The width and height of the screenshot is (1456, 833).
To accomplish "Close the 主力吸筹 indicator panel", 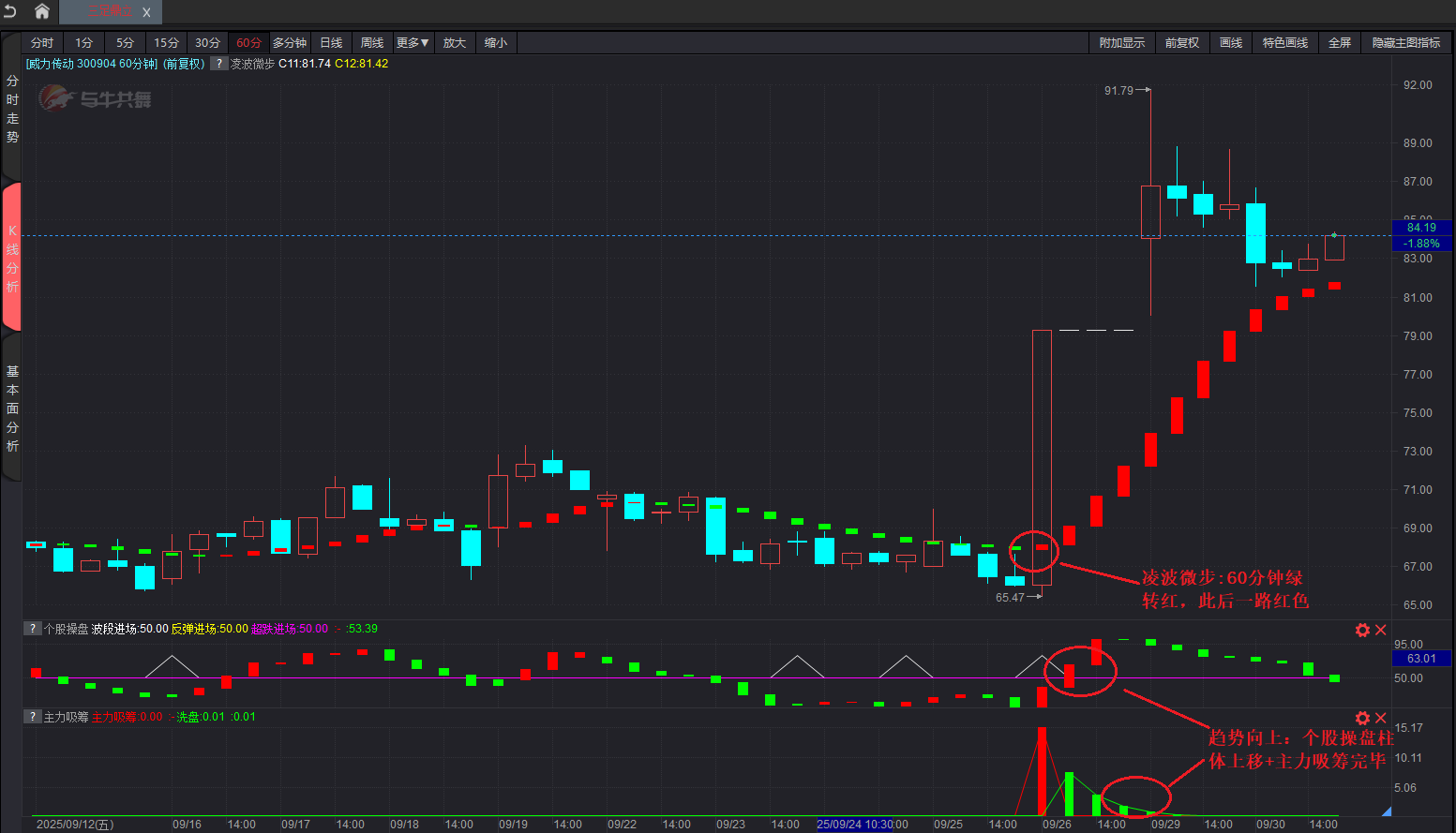I will tap(1380, 718).
